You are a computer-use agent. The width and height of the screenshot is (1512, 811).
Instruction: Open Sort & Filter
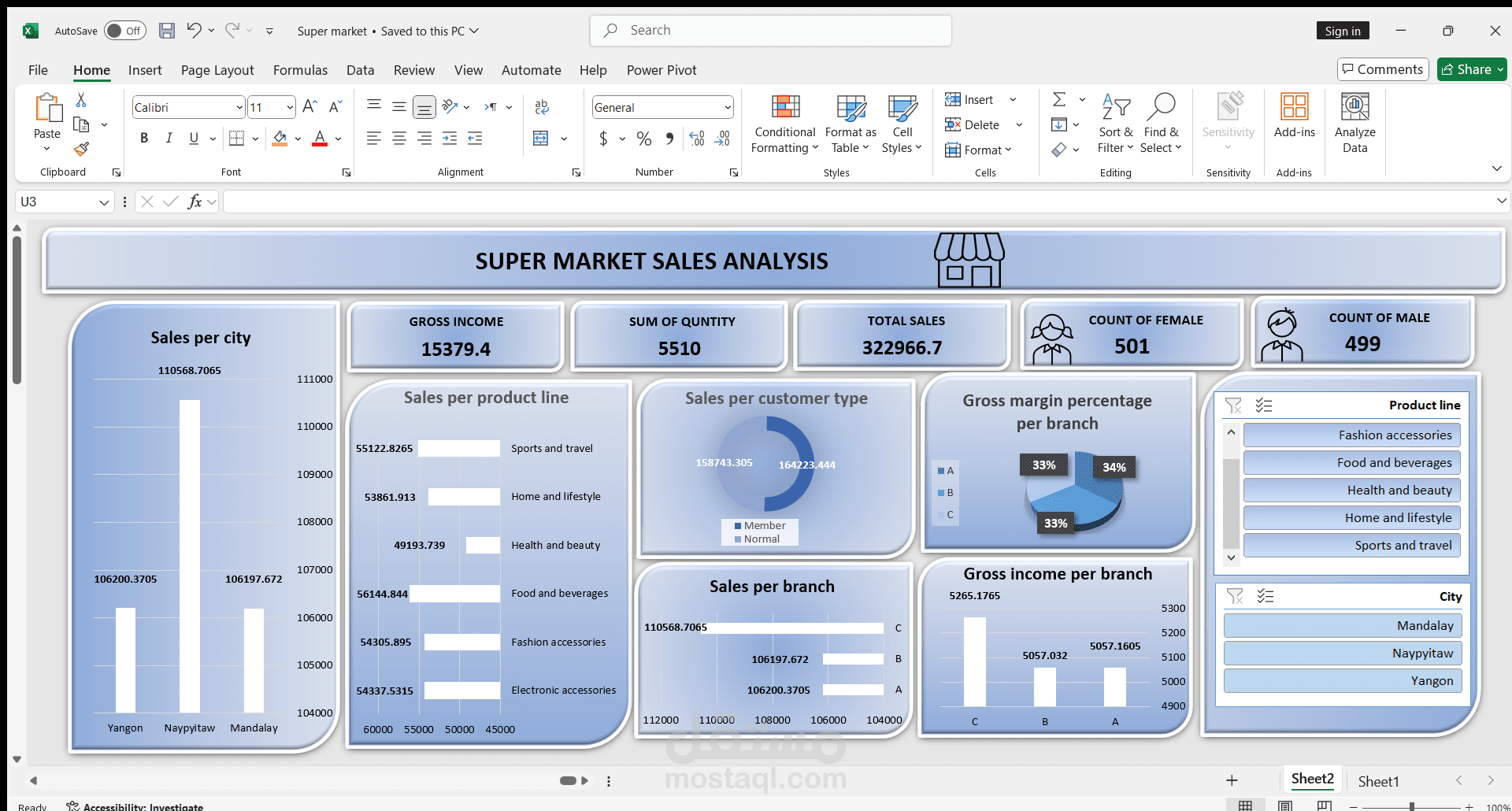coord(1116,124)
